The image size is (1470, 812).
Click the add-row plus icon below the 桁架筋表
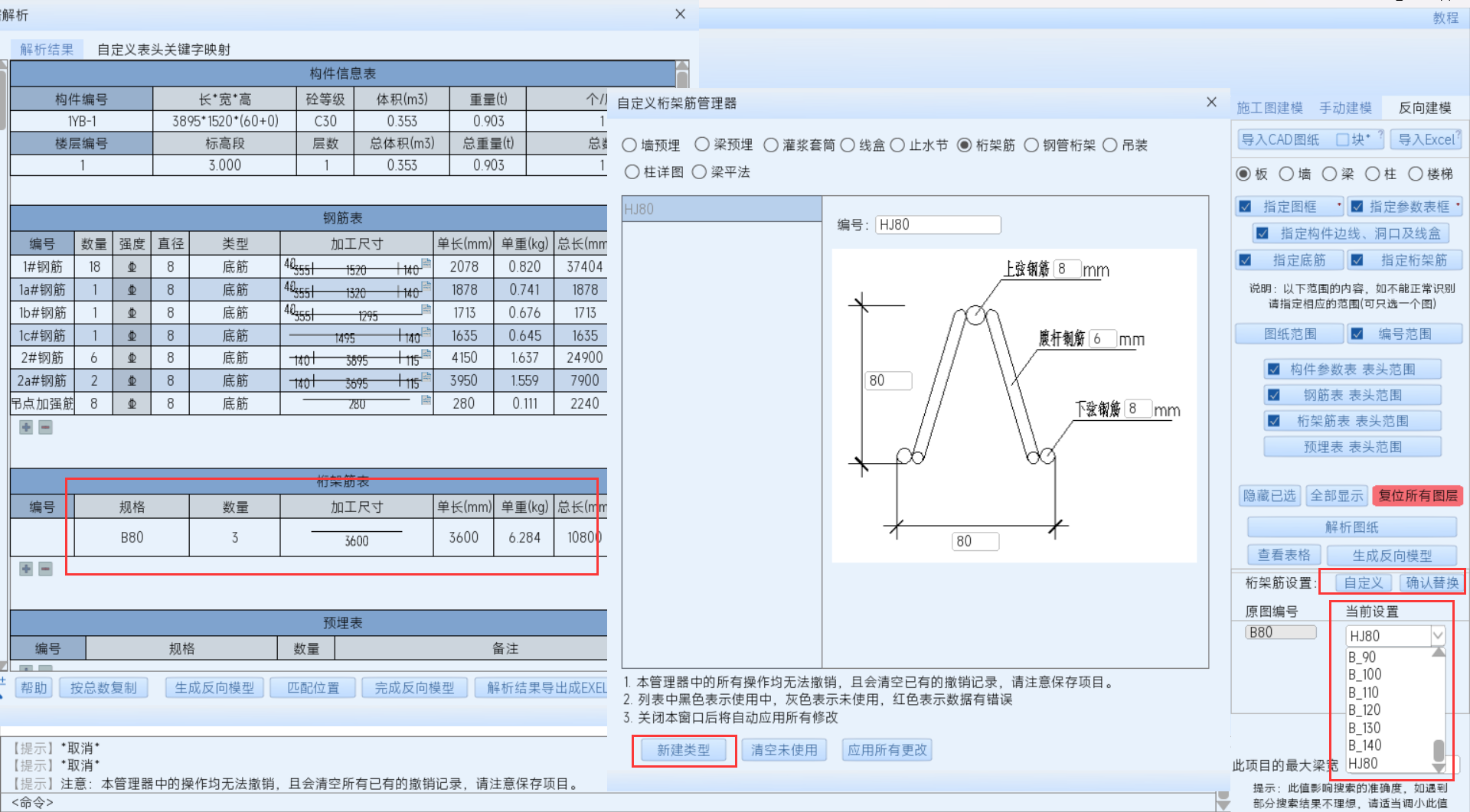coord(26,569)
